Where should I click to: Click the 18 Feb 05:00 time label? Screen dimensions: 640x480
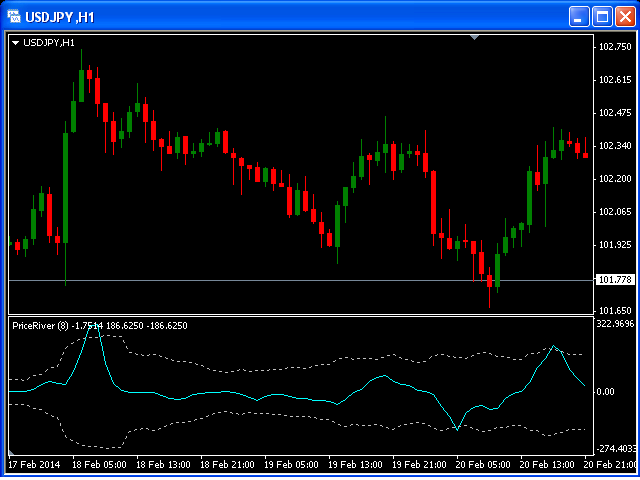[x=99, y=465]
